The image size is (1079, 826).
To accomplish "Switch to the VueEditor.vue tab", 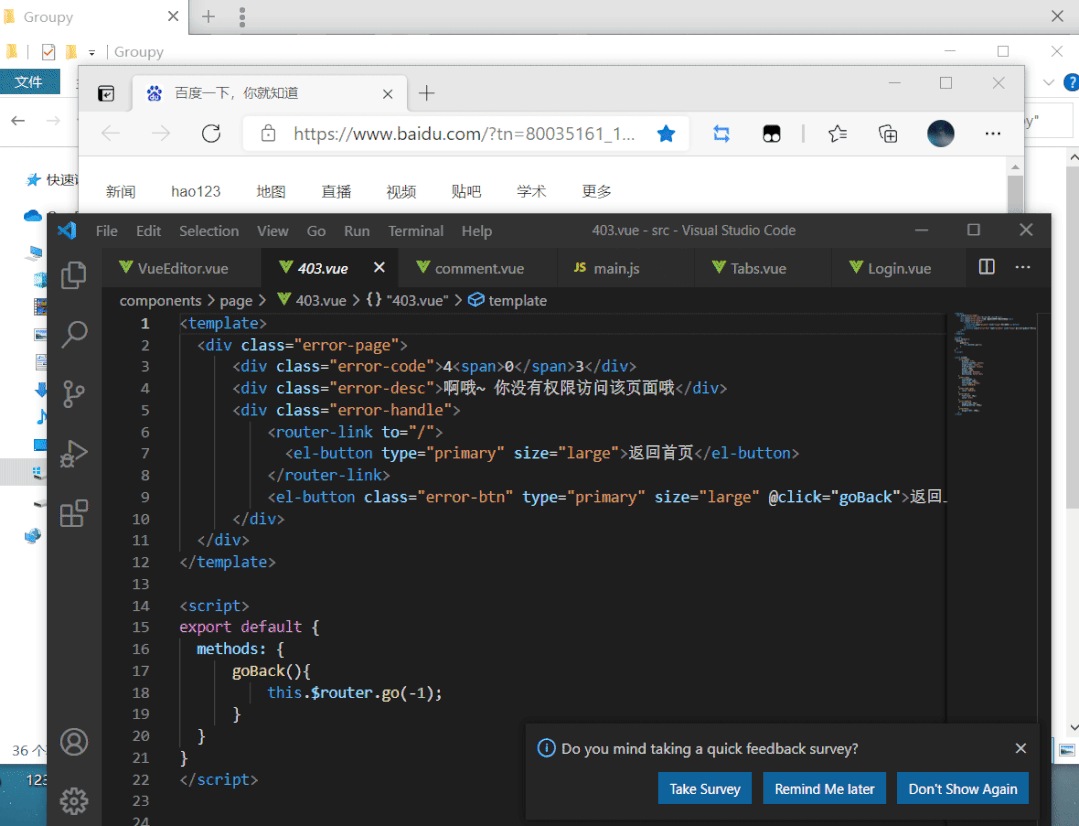I will coord(182,268).
